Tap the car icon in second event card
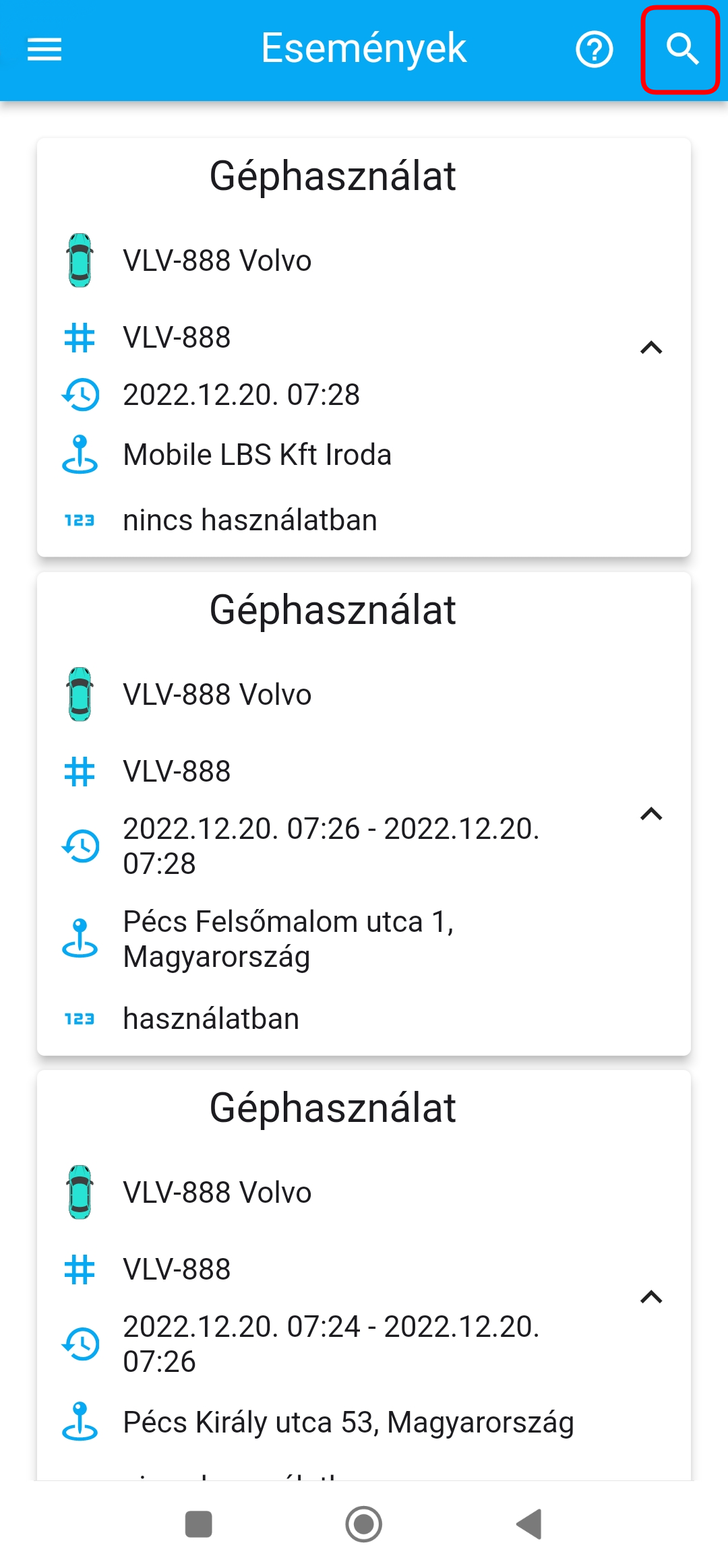The width and height of the screenshot is (728, 1568). 80,695
